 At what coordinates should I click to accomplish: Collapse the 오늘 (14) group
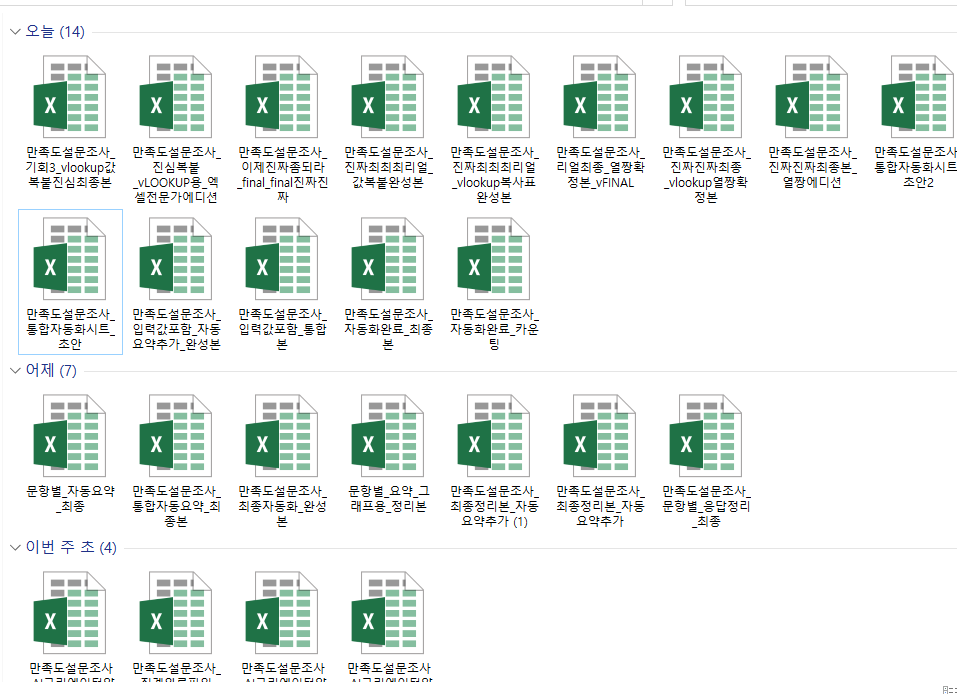click(14, 31)
